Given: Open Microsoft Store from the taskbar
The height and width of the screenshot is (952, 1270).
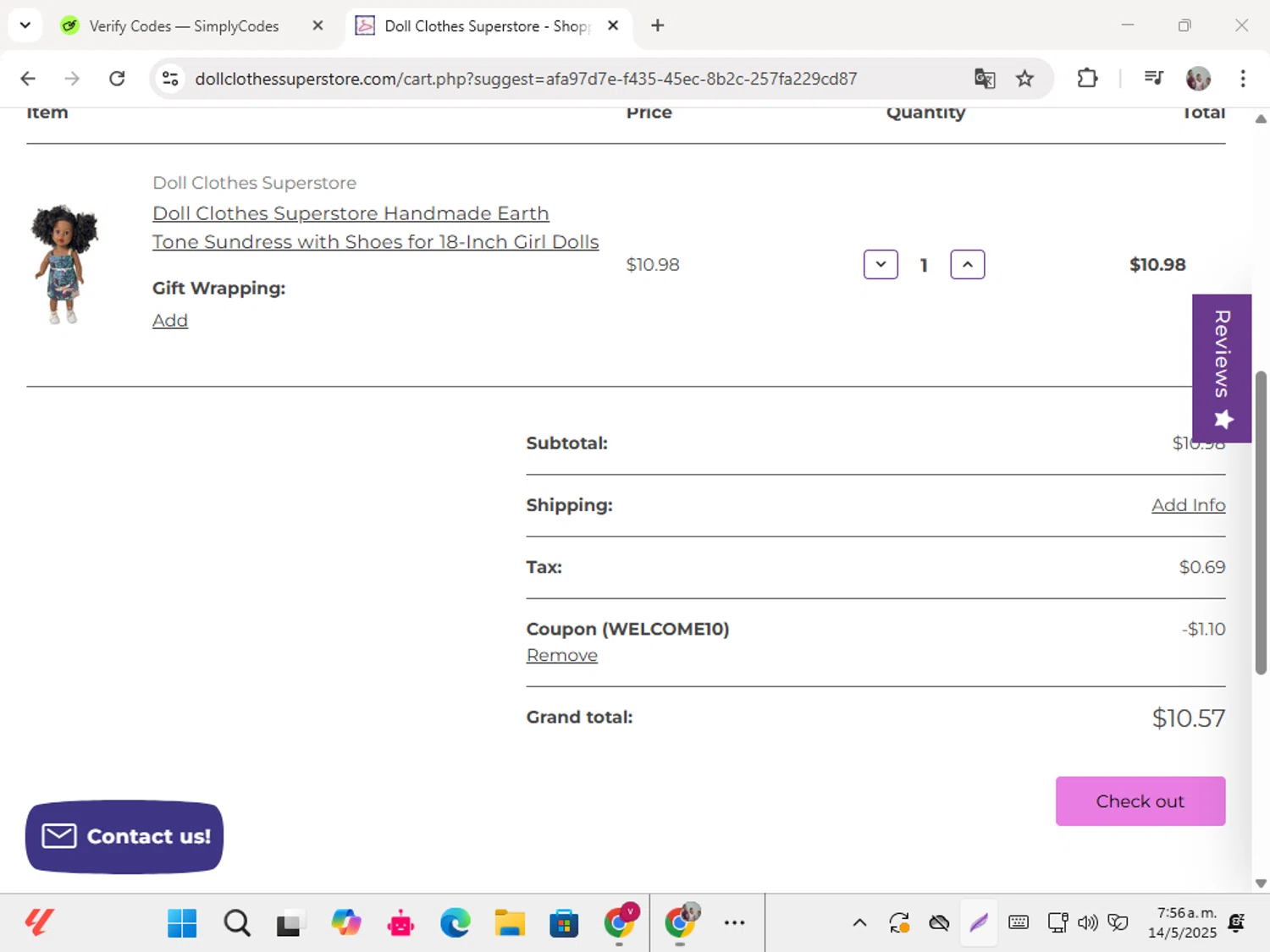Looking at the screenshot, I should 564,923.
